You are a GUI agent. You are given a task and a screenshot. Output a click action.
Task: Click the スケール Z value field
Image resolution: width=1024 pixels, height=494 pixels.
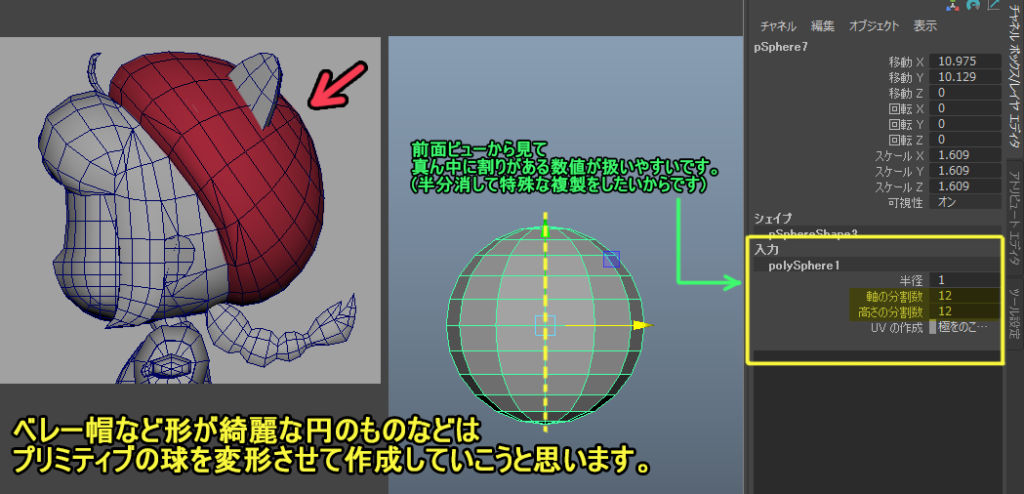(965, 187)
